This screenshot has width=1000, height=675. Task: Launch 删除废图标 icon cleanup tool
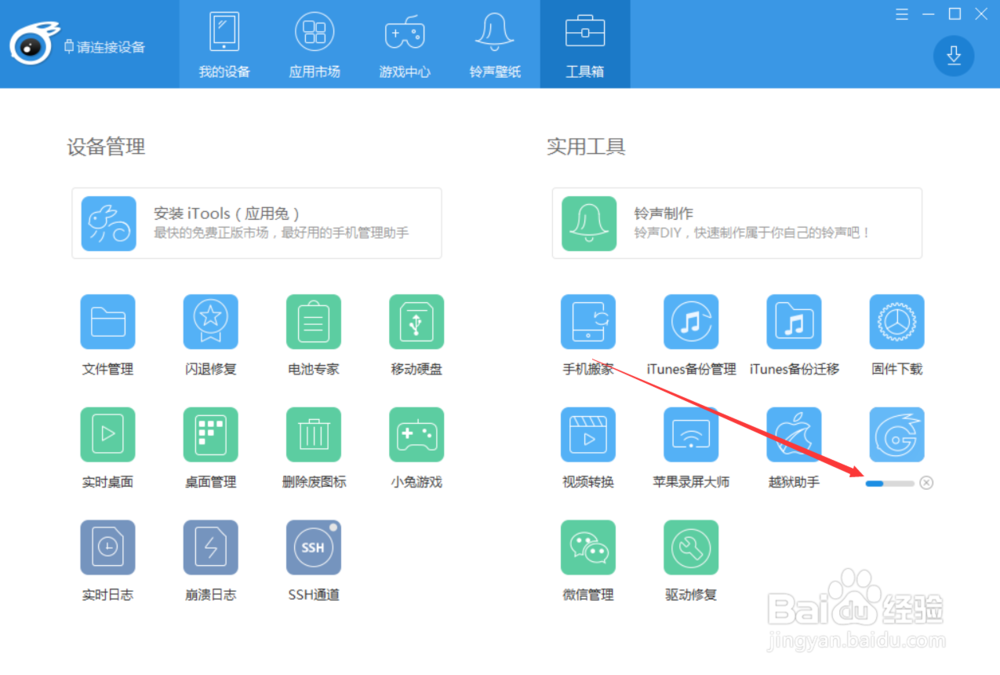pyautogui.click(x=313, y=434)
